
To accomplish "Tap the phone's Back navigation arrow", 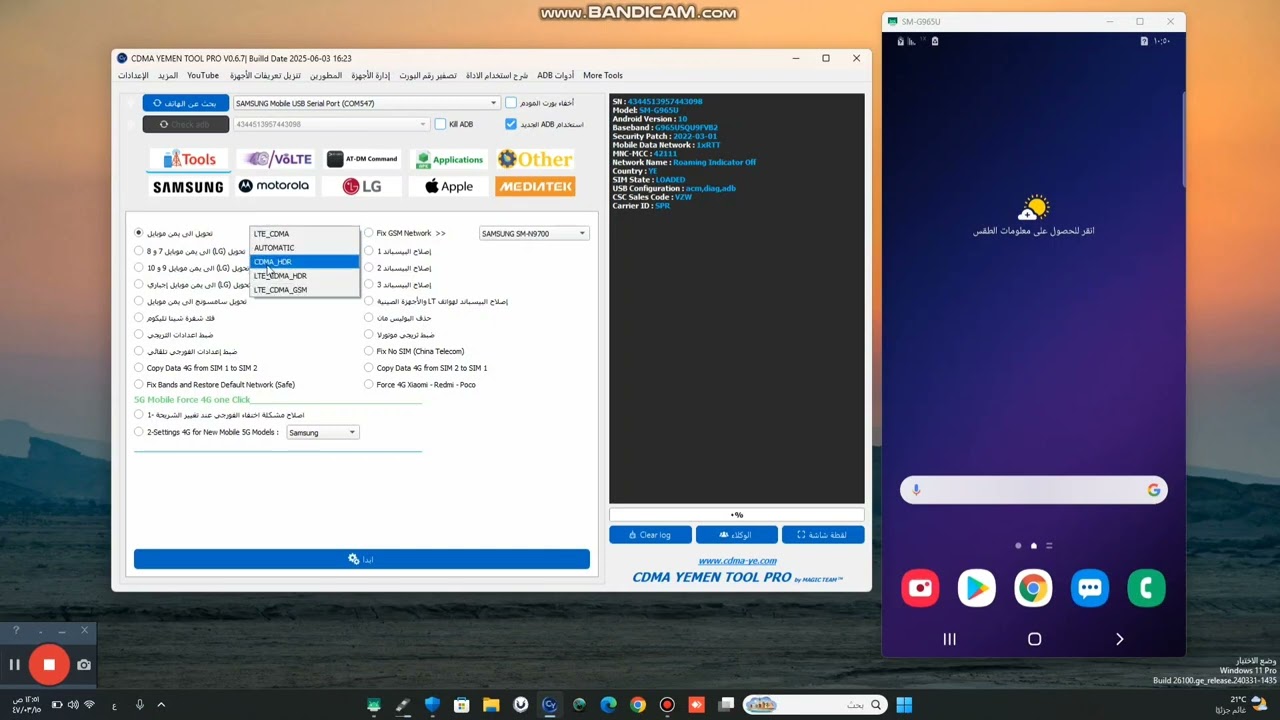I will [x=1119, y=639].
